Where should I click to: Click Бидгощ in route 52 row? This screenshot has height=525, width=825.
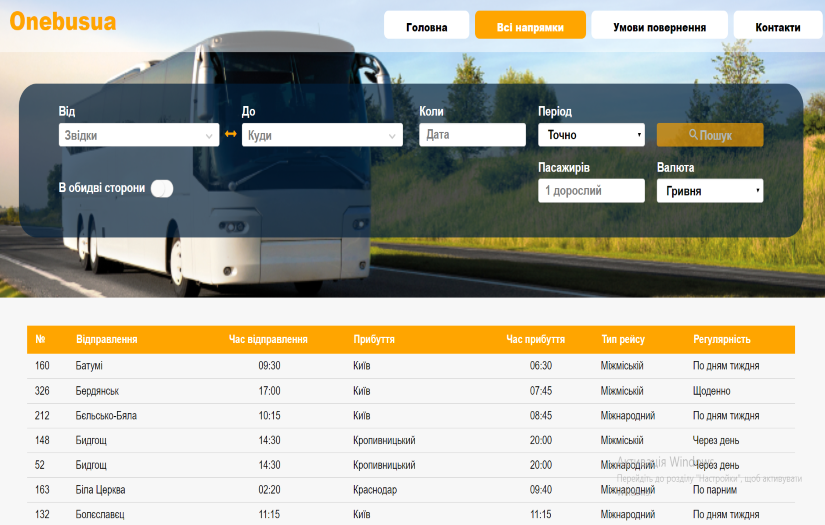point(91,465)
